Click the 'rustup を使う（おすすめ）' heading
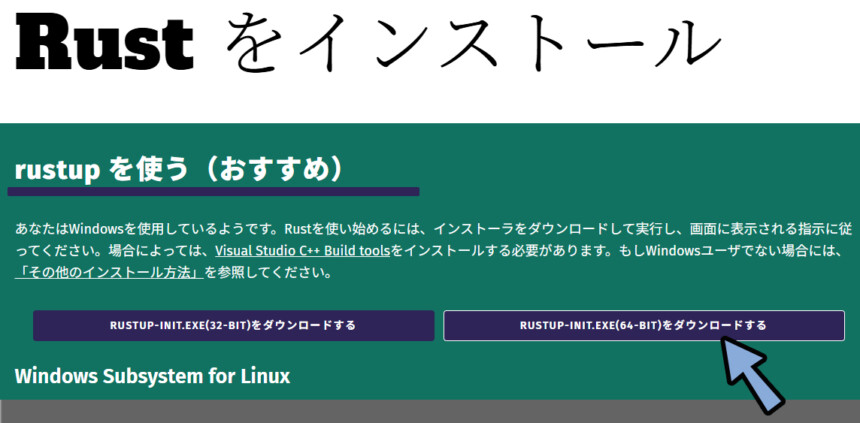 coord(179,171)
